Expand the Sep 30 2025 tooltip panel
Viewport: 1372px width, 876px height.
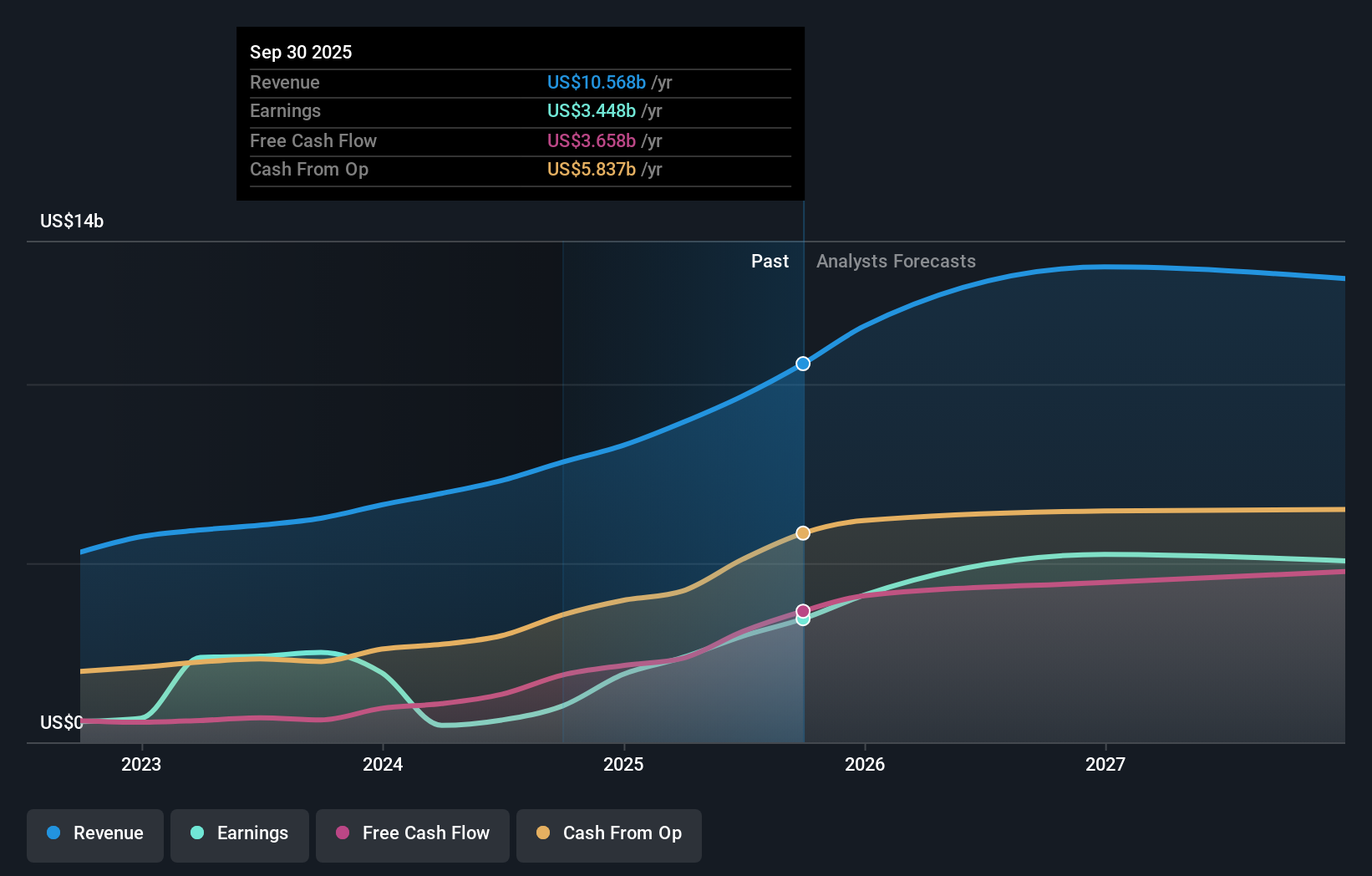coord(301,52)
